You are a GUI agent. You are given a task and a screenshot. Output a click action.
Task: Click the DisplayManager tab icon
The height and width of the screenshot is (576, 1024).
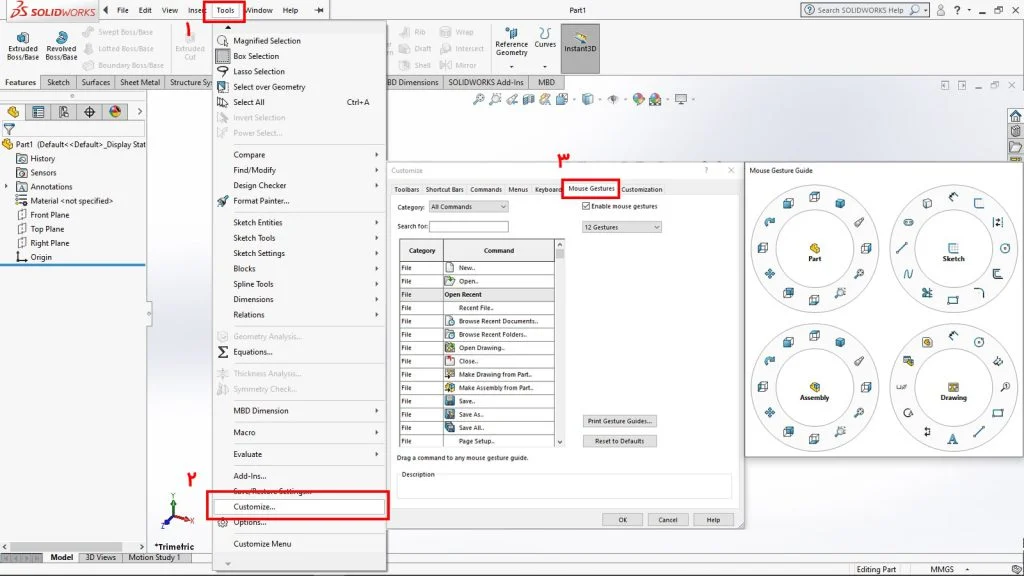pyautogui.click(x=115, y=112)
